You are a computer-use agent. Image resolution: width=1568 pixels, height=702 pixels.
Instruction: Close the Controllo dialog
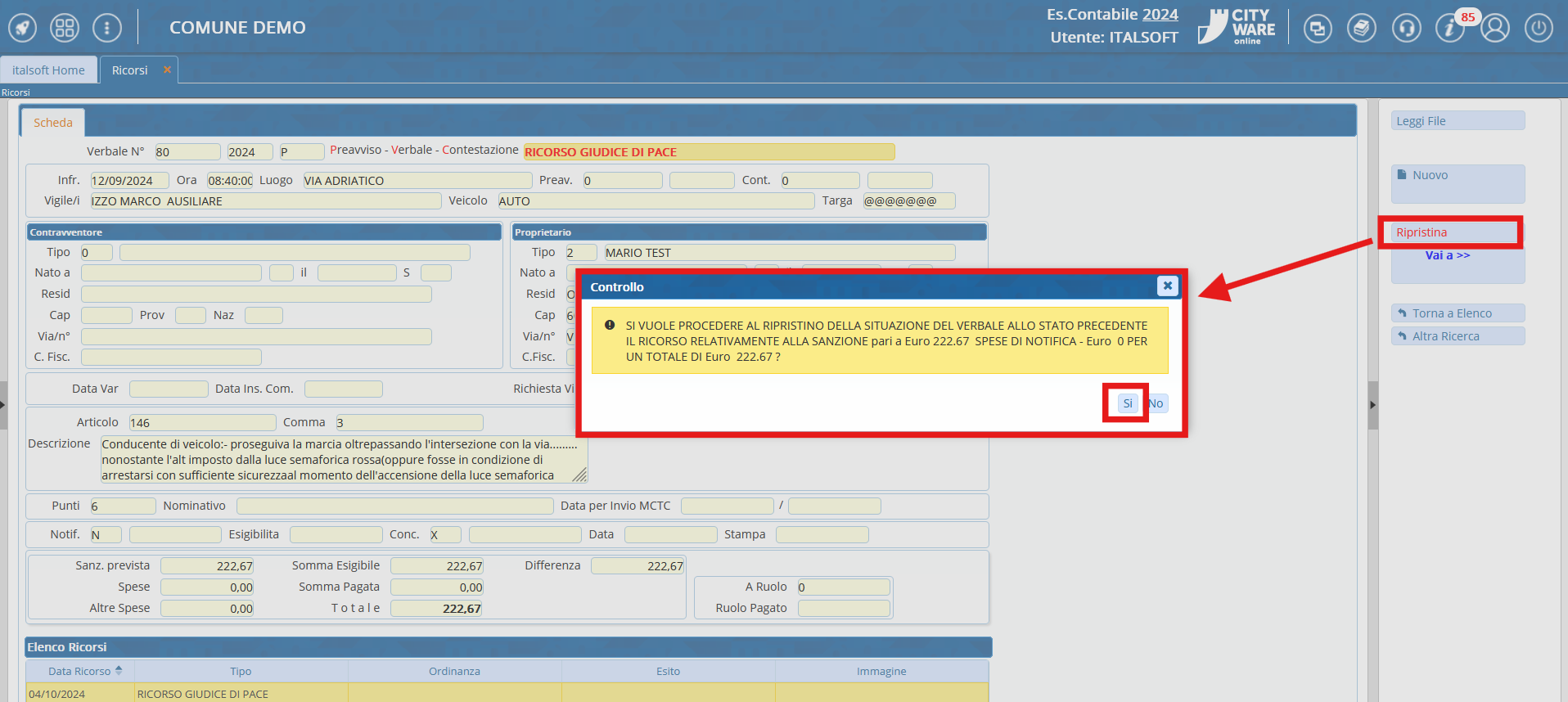point(1168,286)
